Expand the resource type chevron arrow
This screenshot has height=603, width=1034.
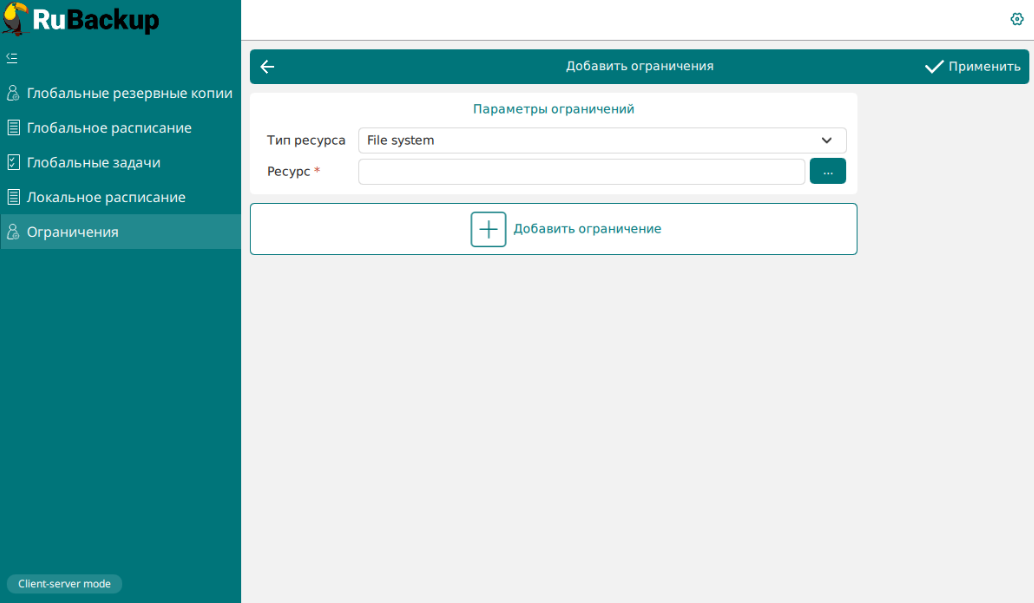tap(827, 141)
